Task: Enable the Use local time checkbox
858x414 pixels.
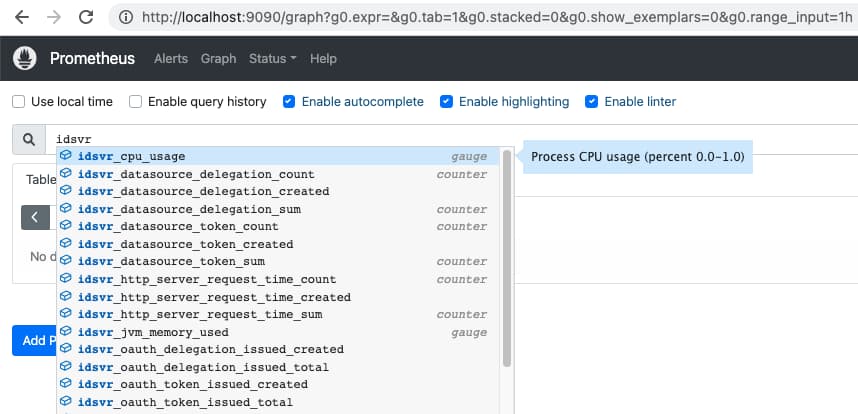Action: [19, 102]
